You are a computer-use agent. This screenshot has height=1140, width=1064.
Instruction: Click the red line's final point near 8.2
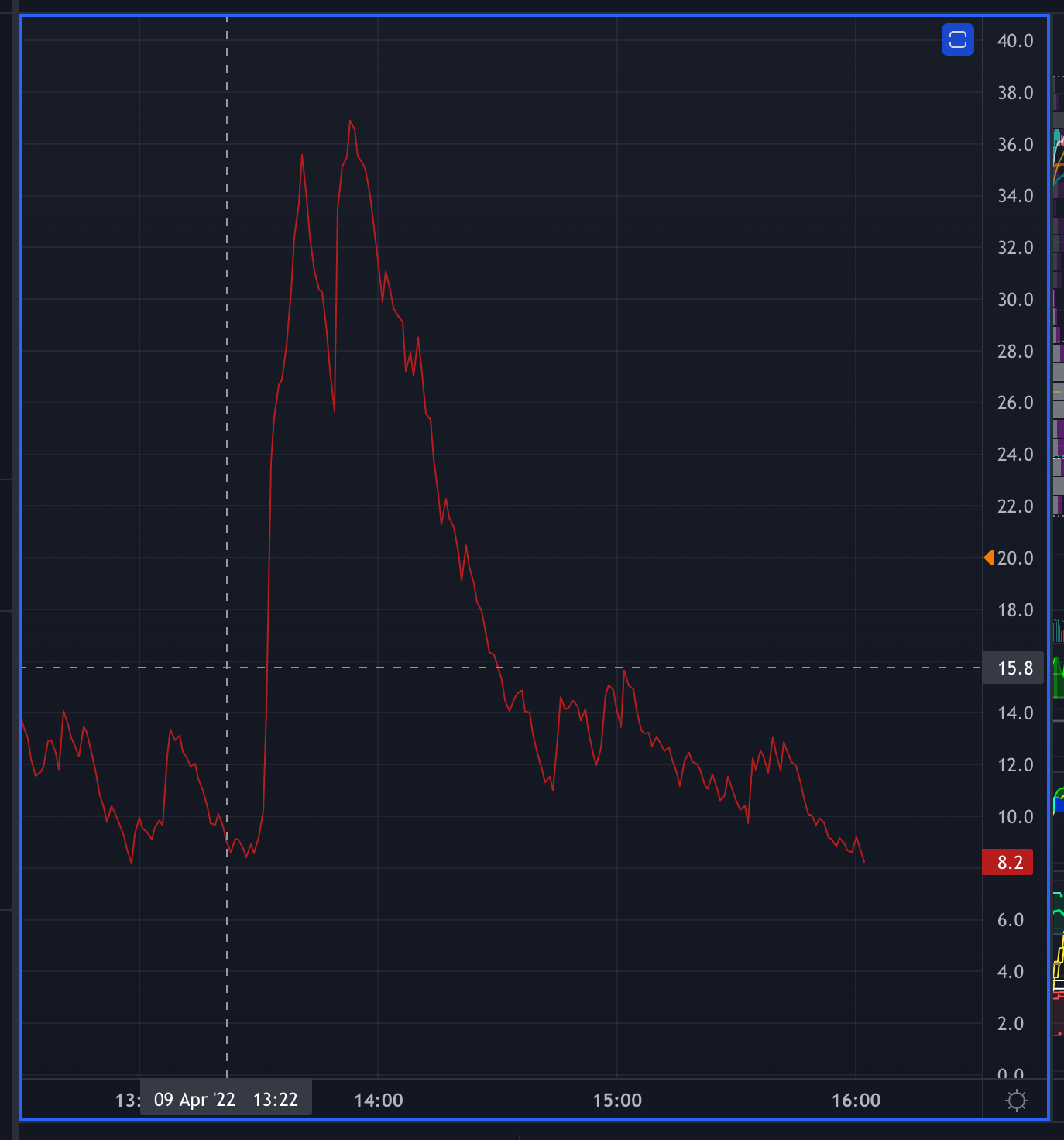coord(864,861)
